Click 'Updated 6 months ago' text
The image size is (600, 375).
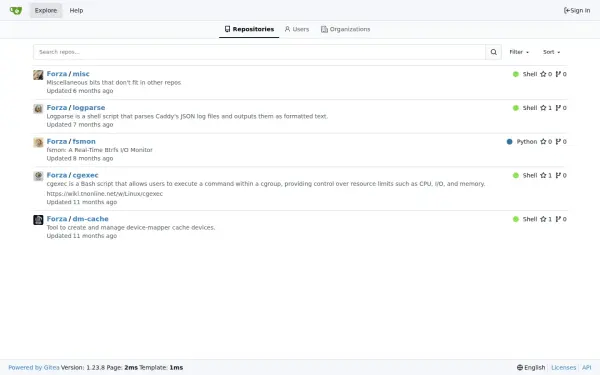[x=80, y=91]
